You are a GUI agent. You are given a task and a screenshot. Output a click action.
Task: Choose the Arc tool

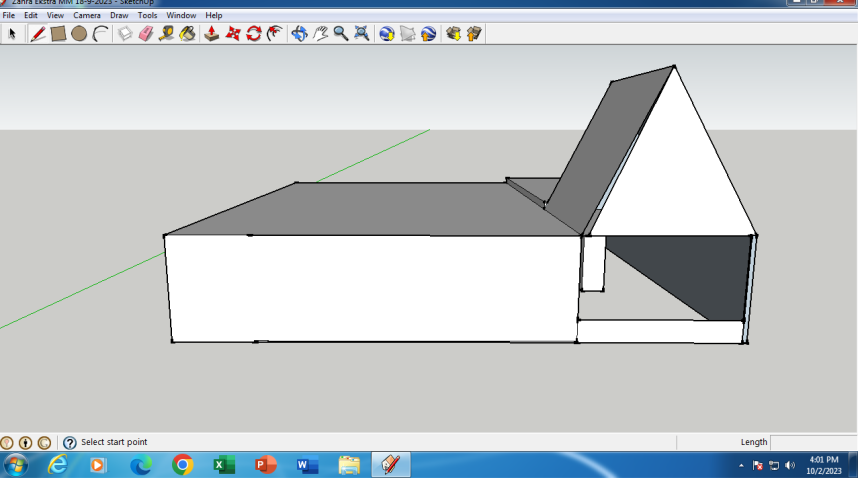[x=100, y=34]
